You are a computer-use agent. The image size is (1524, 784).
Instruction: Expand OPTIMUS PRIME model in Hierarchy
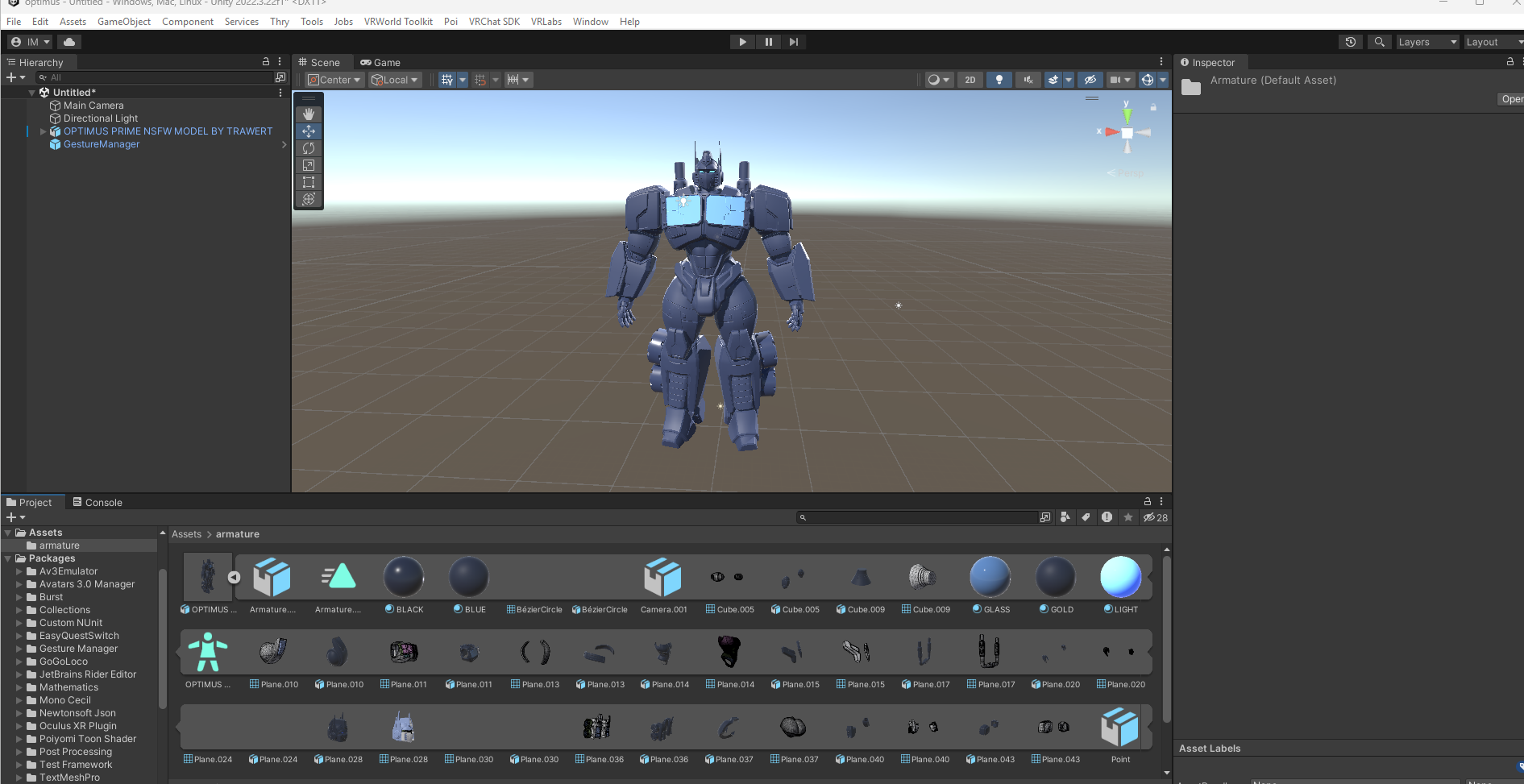pyautogui.click(x=44, y=131)
